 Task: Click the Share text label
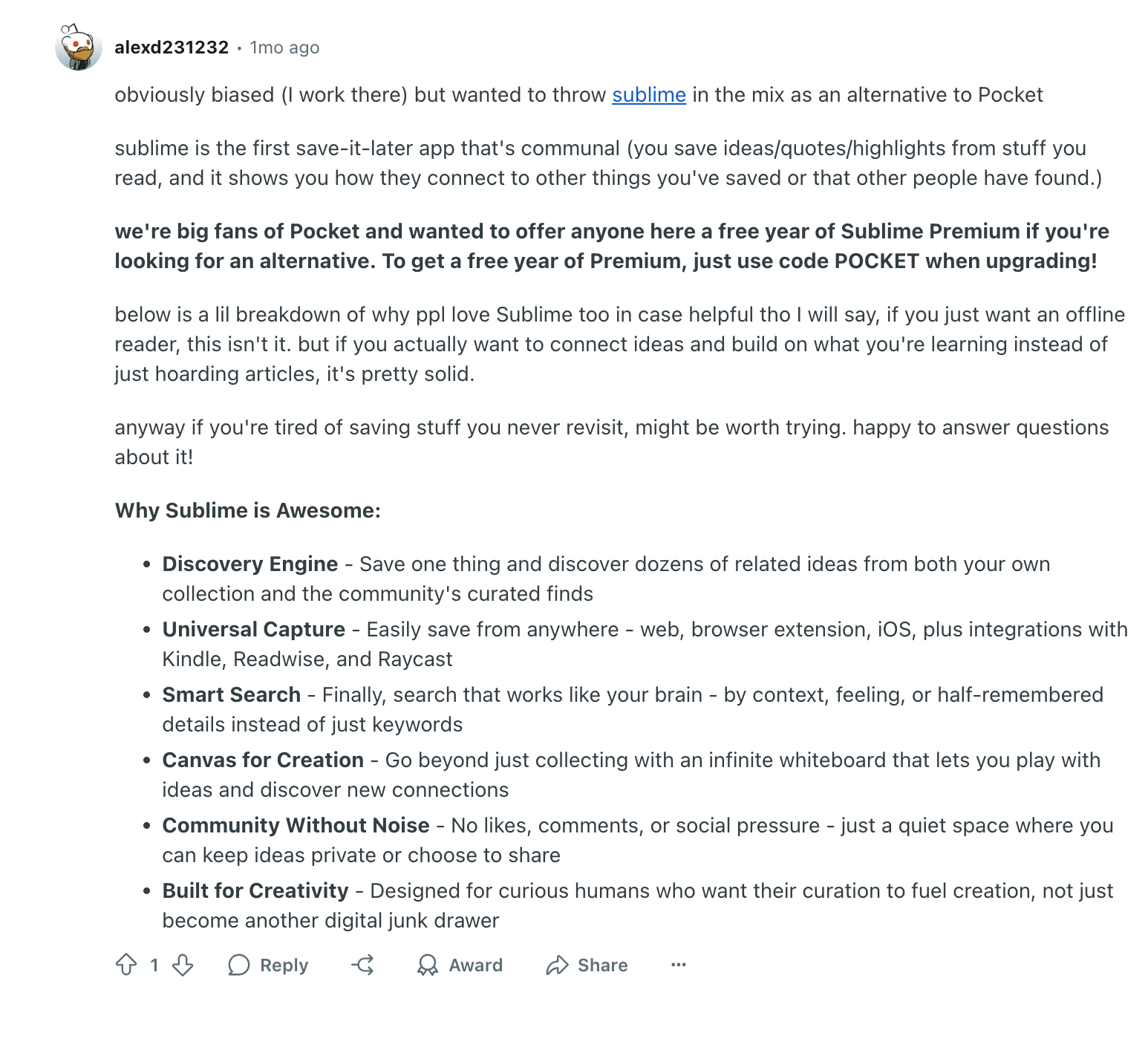(603, 965)
